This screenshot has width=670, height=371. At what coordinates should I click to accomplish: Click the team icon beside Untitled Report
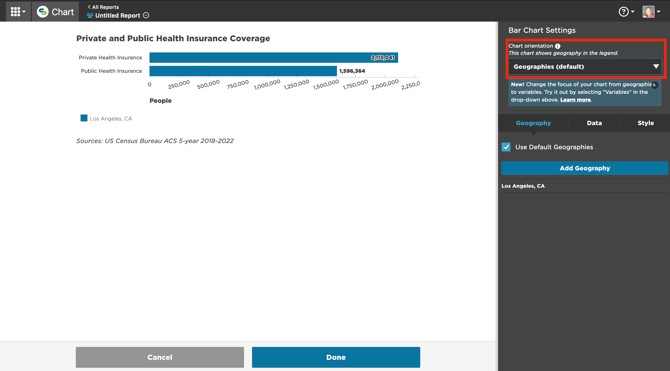[90, 15]
